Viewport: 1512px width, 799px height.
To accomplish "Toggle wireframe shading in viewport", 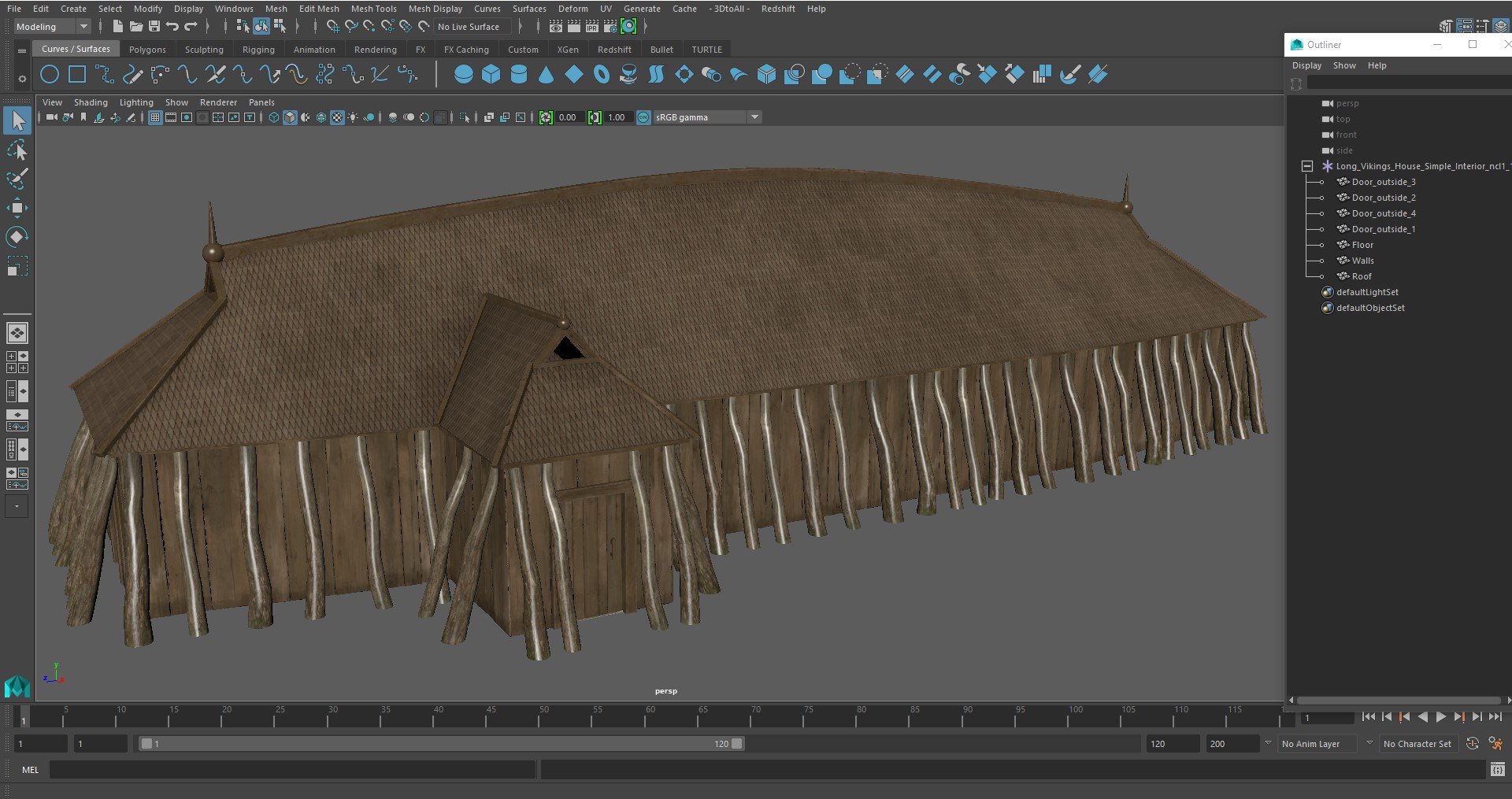I will coord(273,117).
